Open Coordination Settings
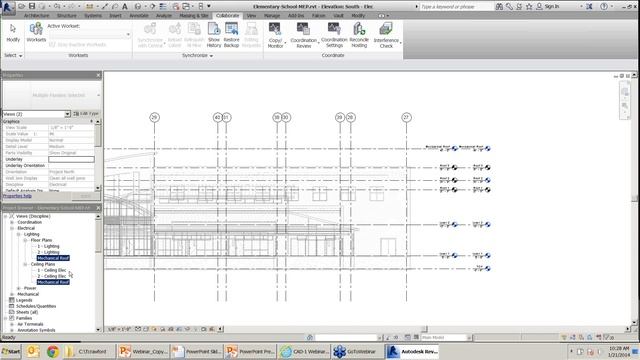 334,35
